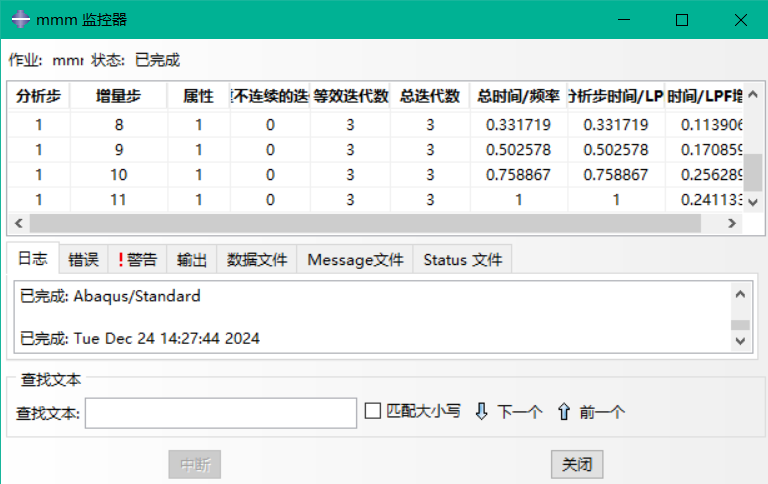Go to previous match with 前一个

602,411
